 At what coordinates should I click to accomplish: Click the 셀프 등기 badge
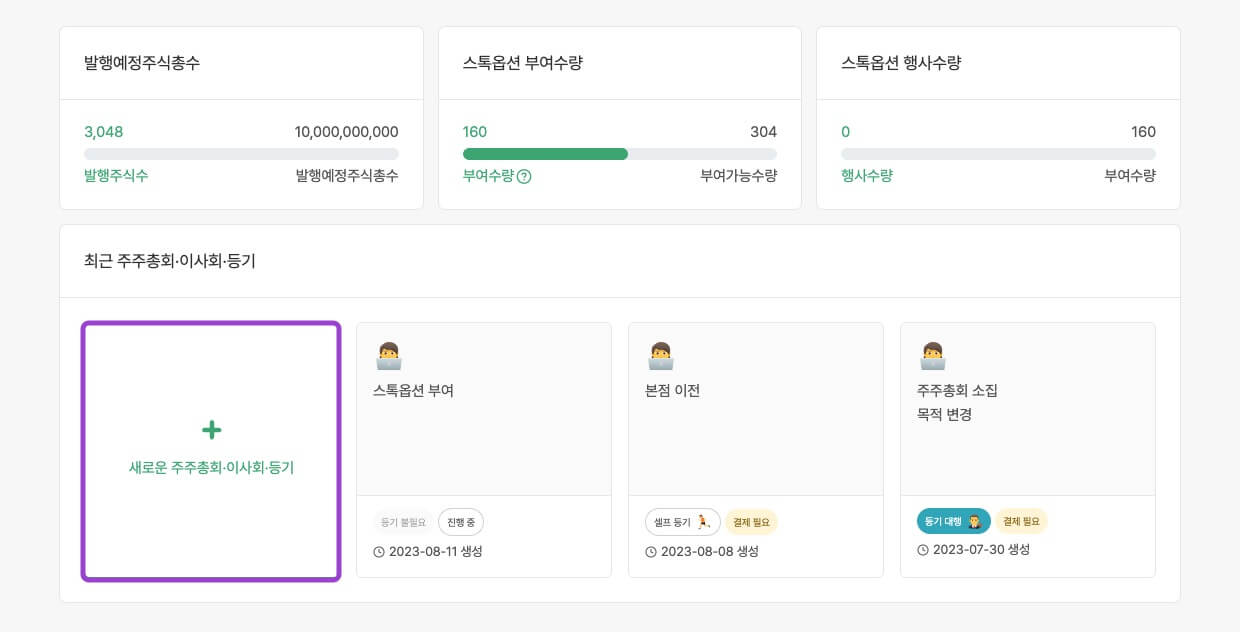pyautogui.click(x=682, y=522)
